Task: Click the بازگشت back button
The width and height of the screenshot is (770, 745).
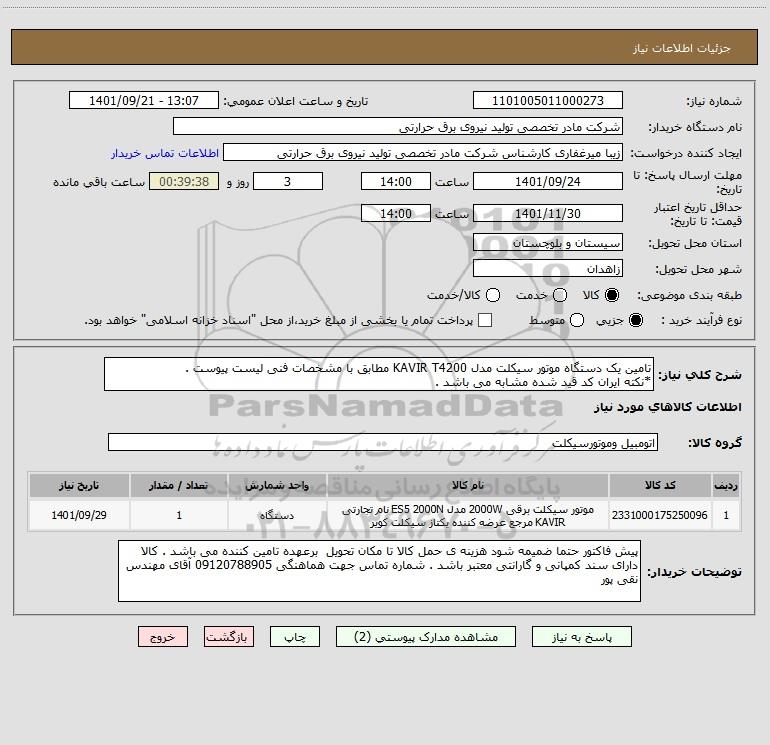Action: point(229,637)
